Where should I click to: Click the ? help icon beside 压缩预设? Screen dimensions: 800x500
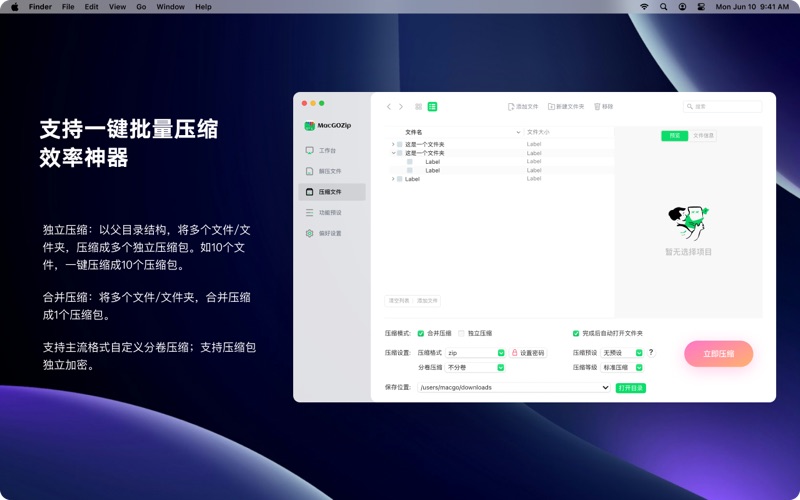(x=651, y=352)
